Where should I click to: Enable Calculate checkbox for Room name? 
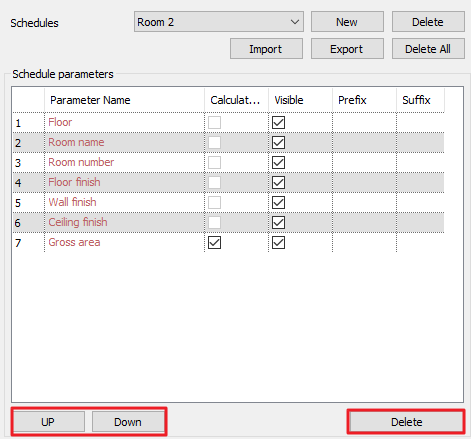214,143
